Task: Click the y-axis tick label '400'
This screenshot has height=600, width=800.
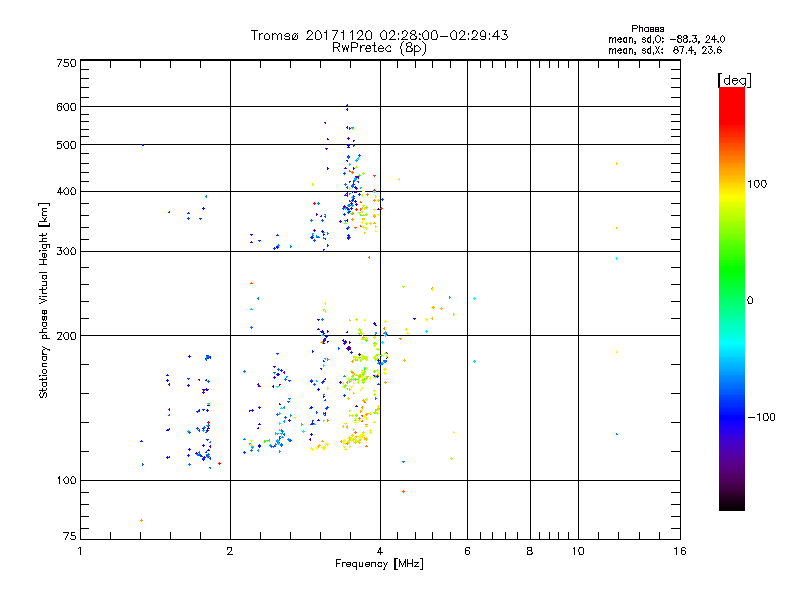Action: tap(66, 191)
